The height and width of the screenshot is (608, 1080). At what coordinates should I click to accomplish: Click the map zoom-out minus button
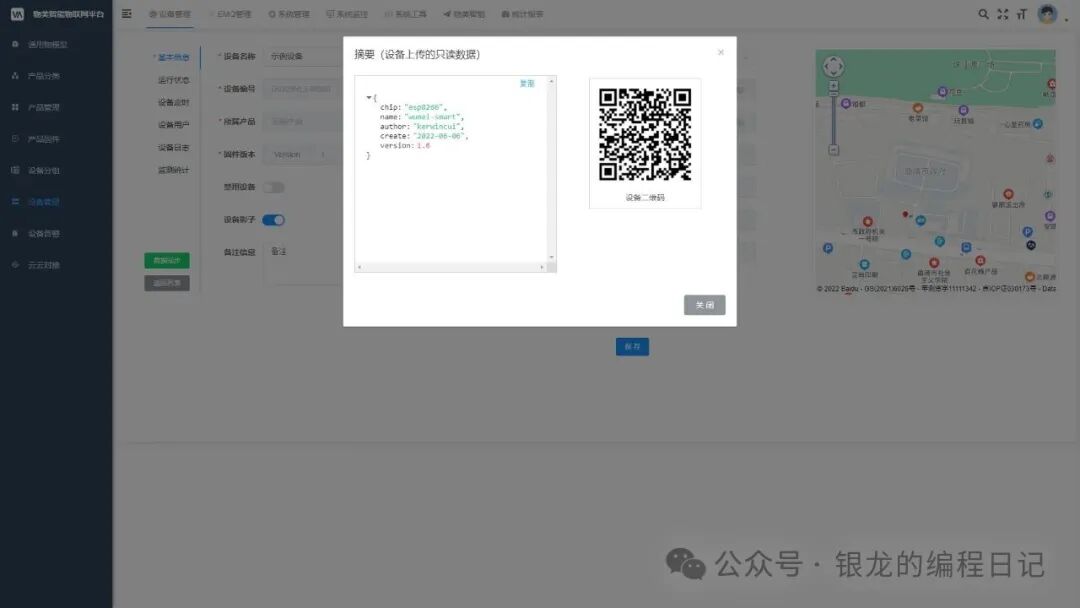tap(833, 149)
